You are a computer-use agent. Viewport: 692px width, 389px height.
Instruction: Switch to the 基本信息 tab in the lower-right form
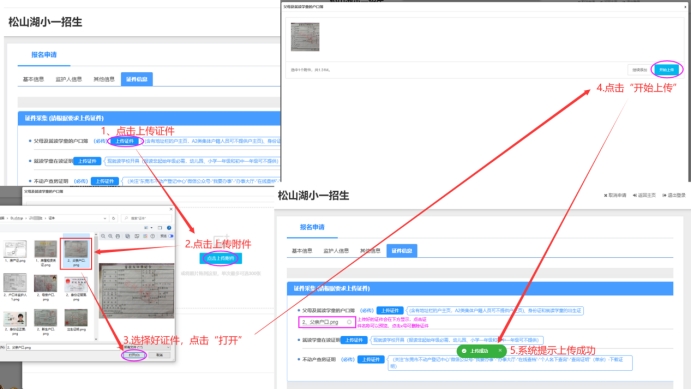pos(302,251)
